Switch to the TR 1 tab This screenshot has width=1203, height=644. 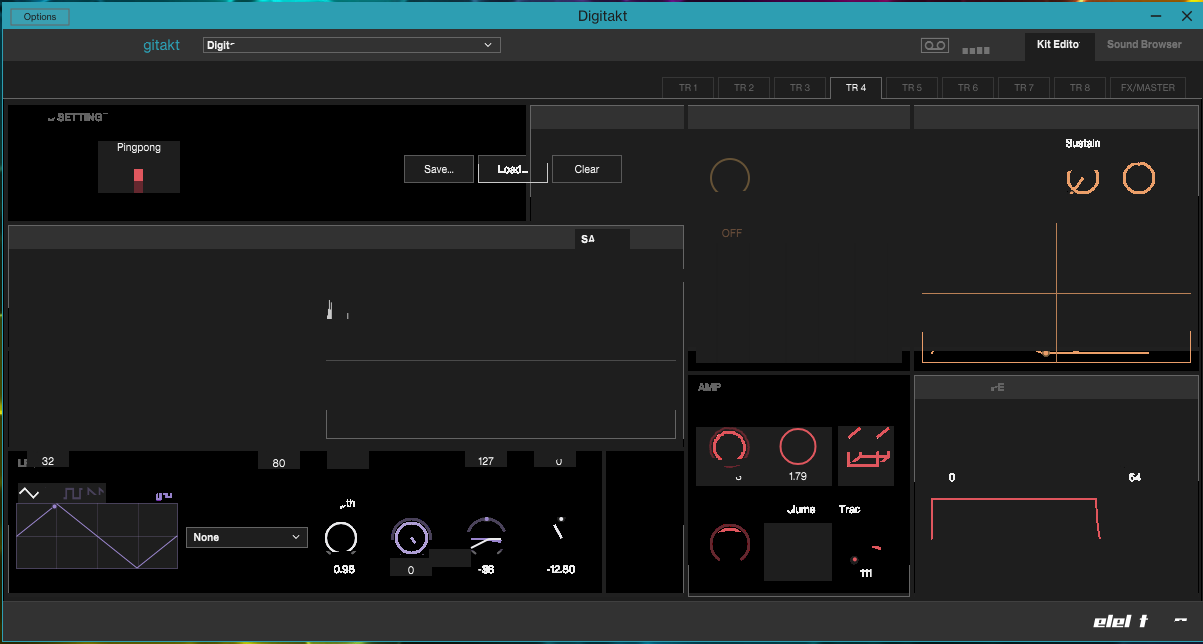click(x=688, y=88)
